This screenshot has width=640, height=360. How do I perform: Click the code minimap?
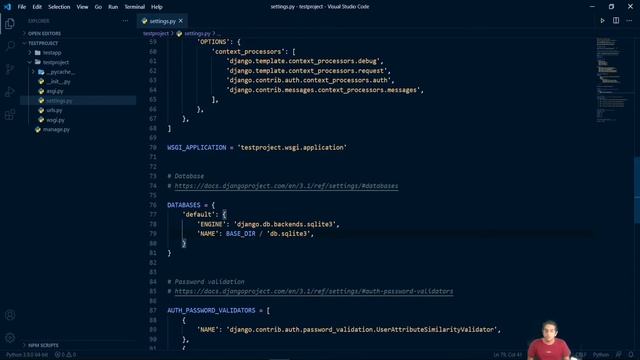pos(613,80)
